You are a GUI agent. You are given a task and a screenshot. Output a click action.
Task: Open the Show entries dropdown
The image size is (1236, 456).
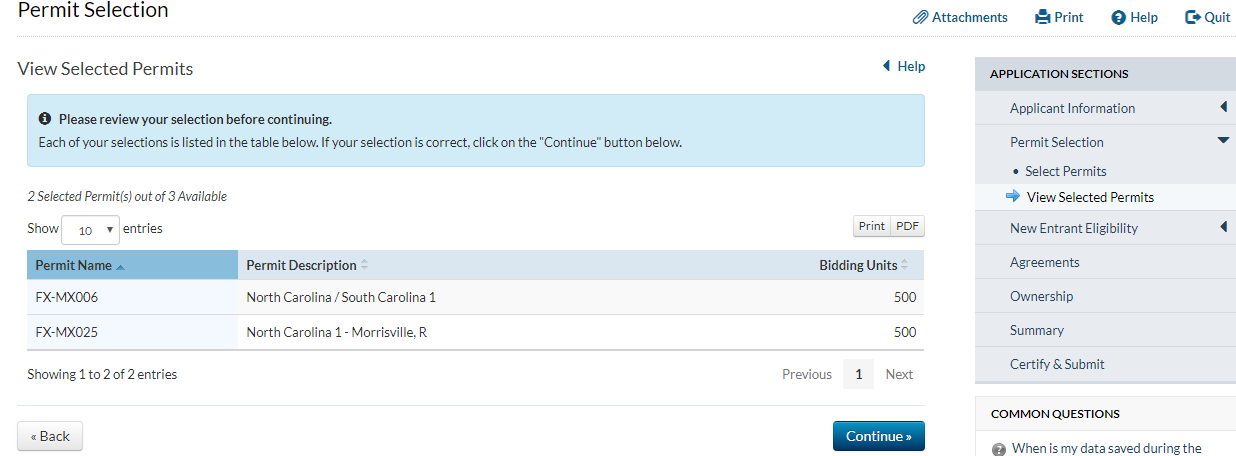coord(90,229)
